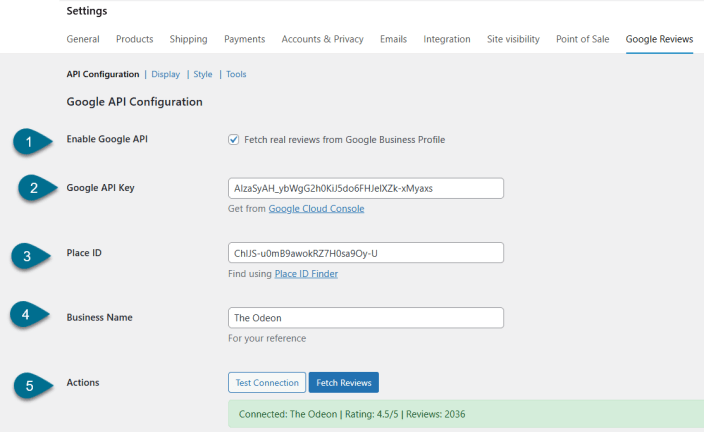This screenshot has width=704, height=432.
Task: Click the numbered callout marker 3
Action: coord(29,256)
